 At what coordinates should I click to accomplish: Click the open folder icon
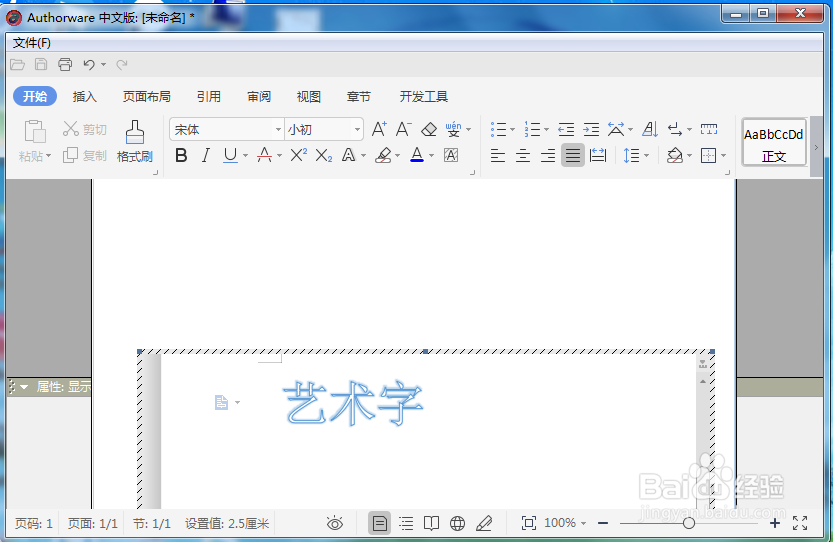tap(18, 65)
